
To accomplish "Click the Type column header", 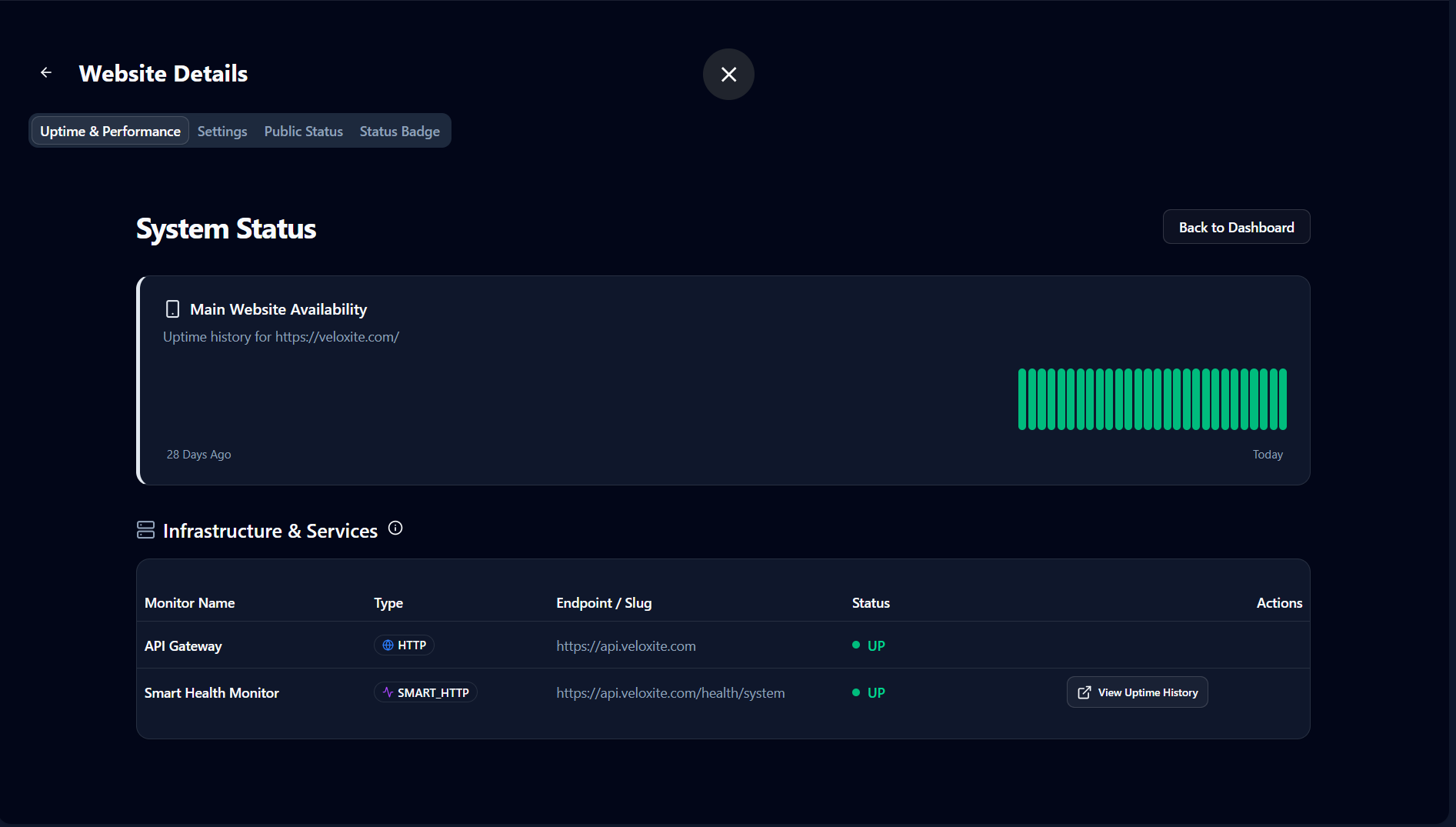I will coord(388,603).
